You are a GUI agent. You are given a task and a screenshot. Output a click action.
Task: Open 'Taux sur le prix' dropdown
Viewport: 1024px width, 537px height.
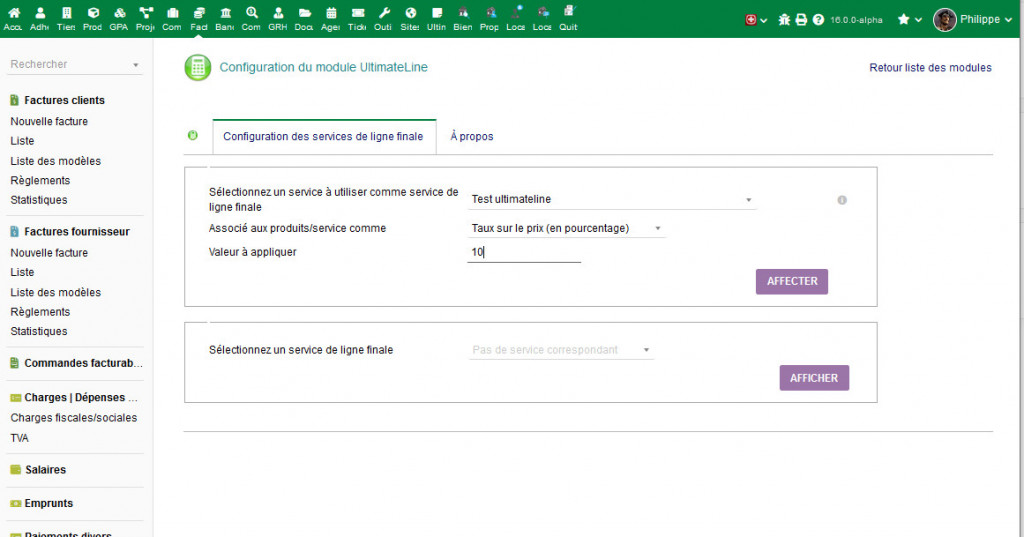coord(566,228)
